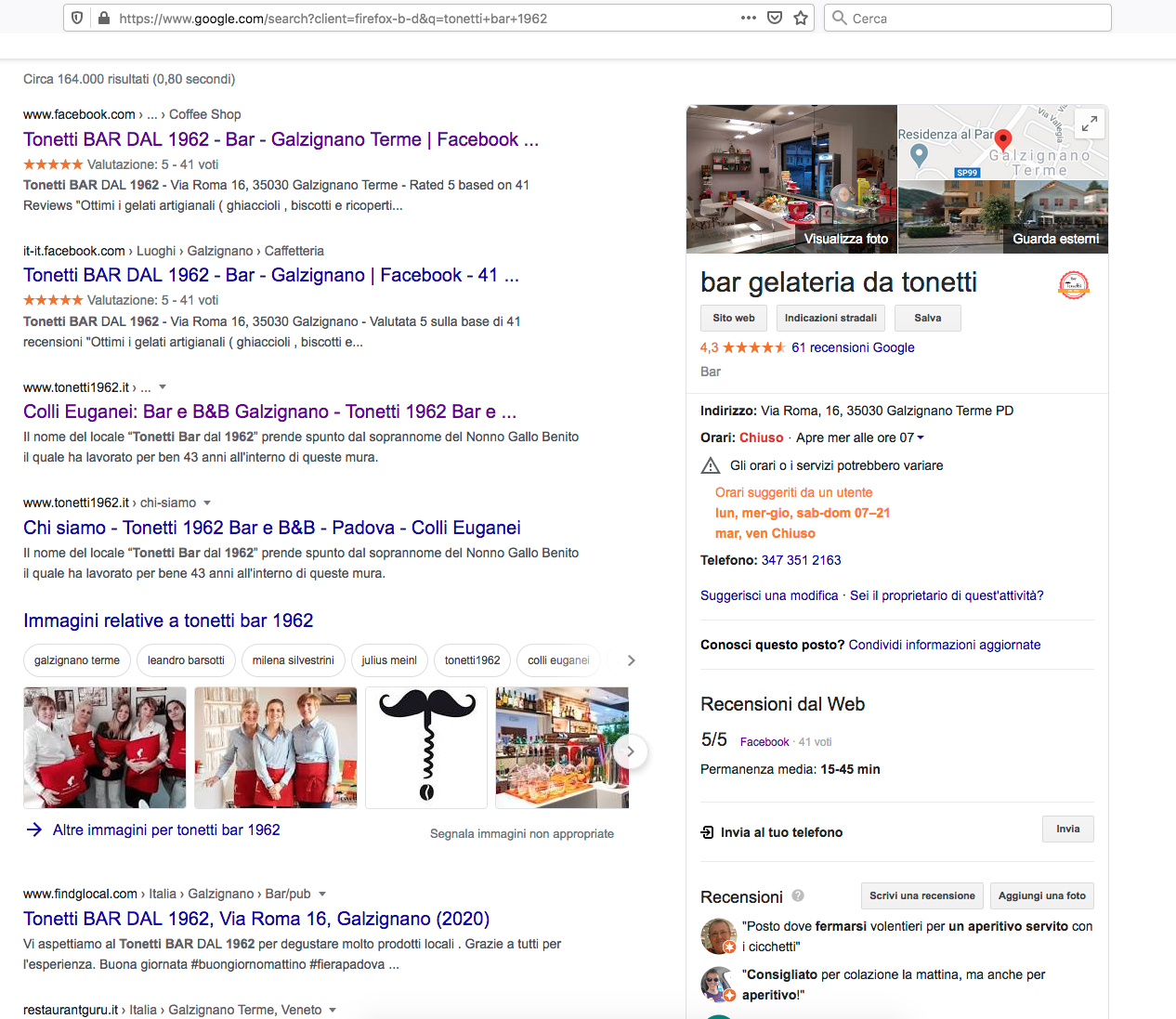Open the help icon next to Recensioni
Screen dimensions: 1176x1019
798,897
